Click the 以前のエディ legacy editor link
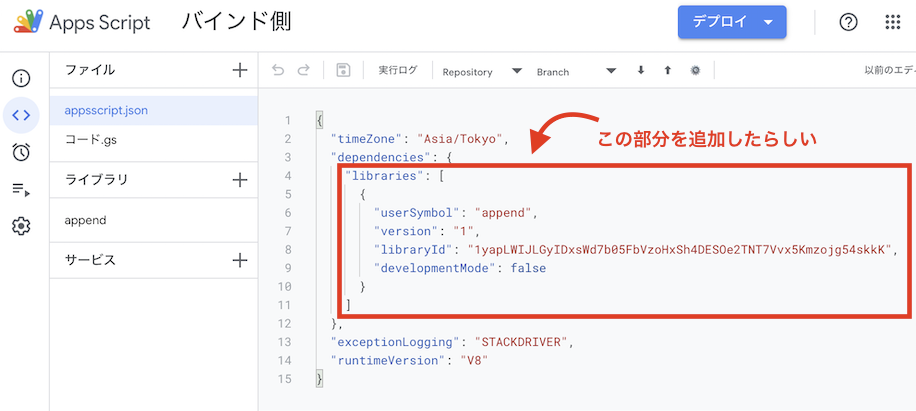This screenshot has width=916, height=411. pyautogui.click(x=890, y=71)
